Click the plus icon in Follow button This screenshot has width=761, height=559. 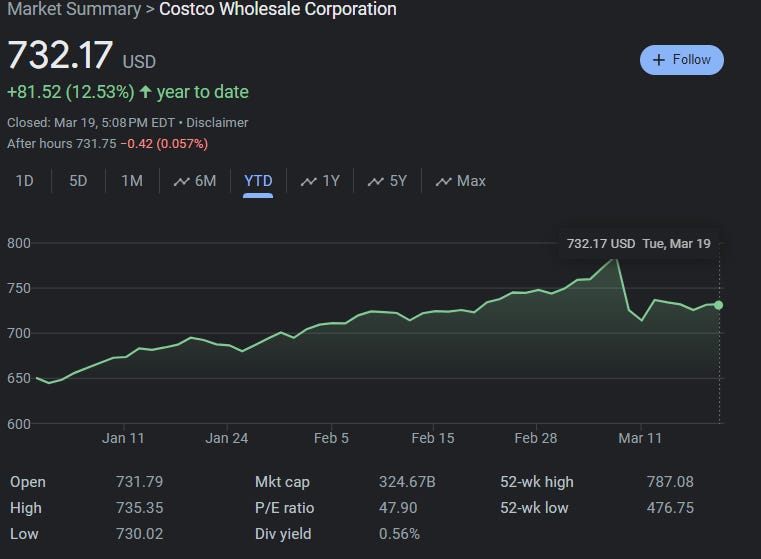click(659, 60)
